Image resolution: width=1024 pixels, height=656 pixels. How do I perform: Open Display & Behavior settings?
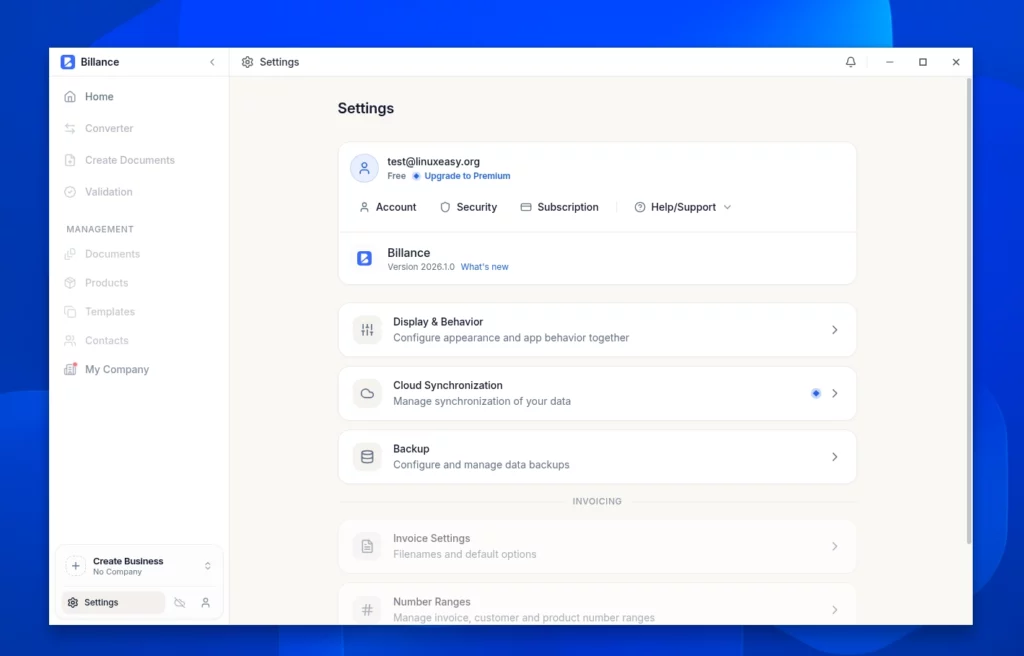(597, 330)
